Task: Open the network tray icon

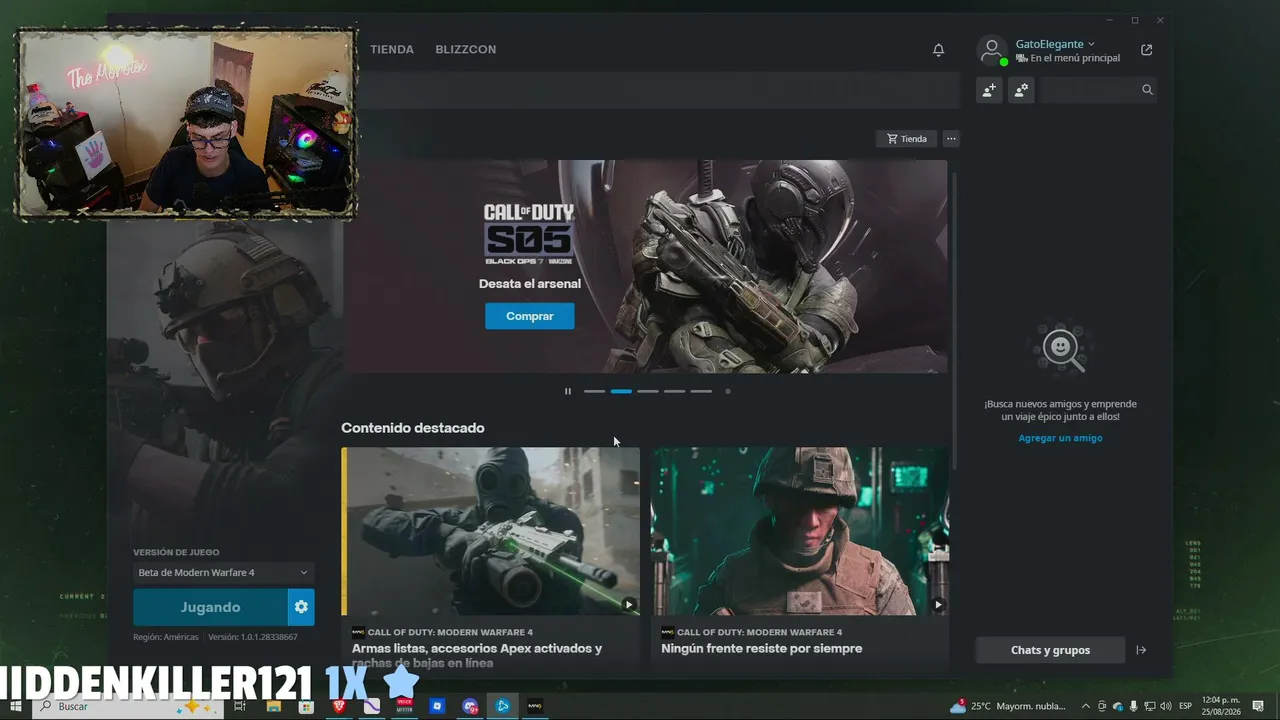Action: (1149, 706)
